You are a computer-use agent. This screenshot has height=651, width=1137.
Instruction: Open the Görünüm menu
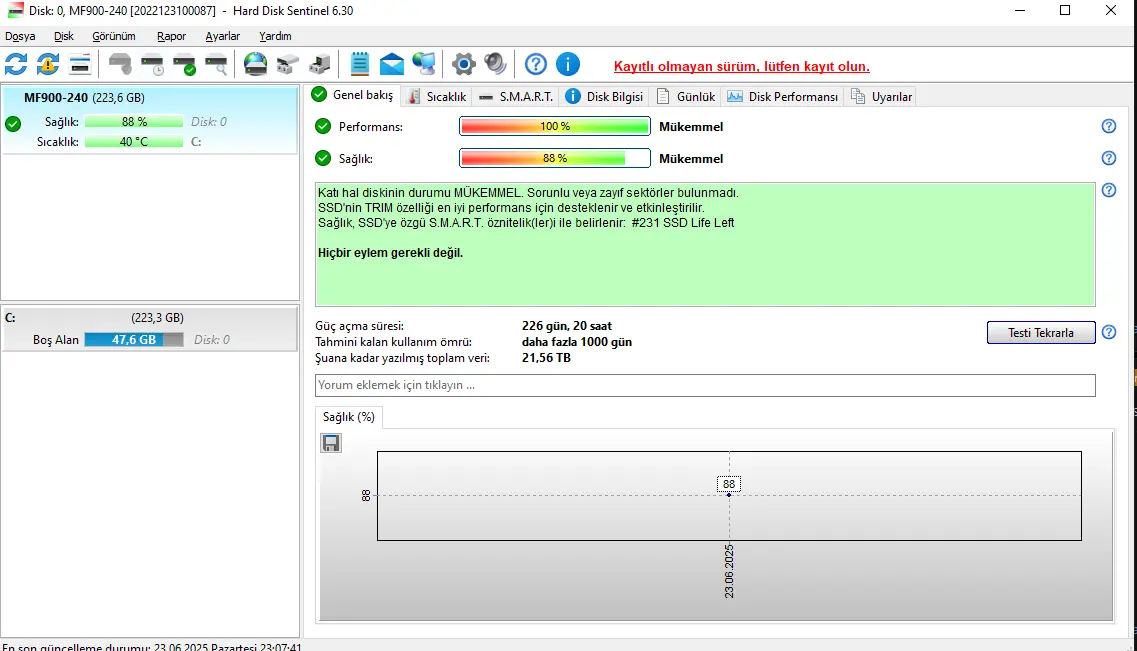[114, 36]
